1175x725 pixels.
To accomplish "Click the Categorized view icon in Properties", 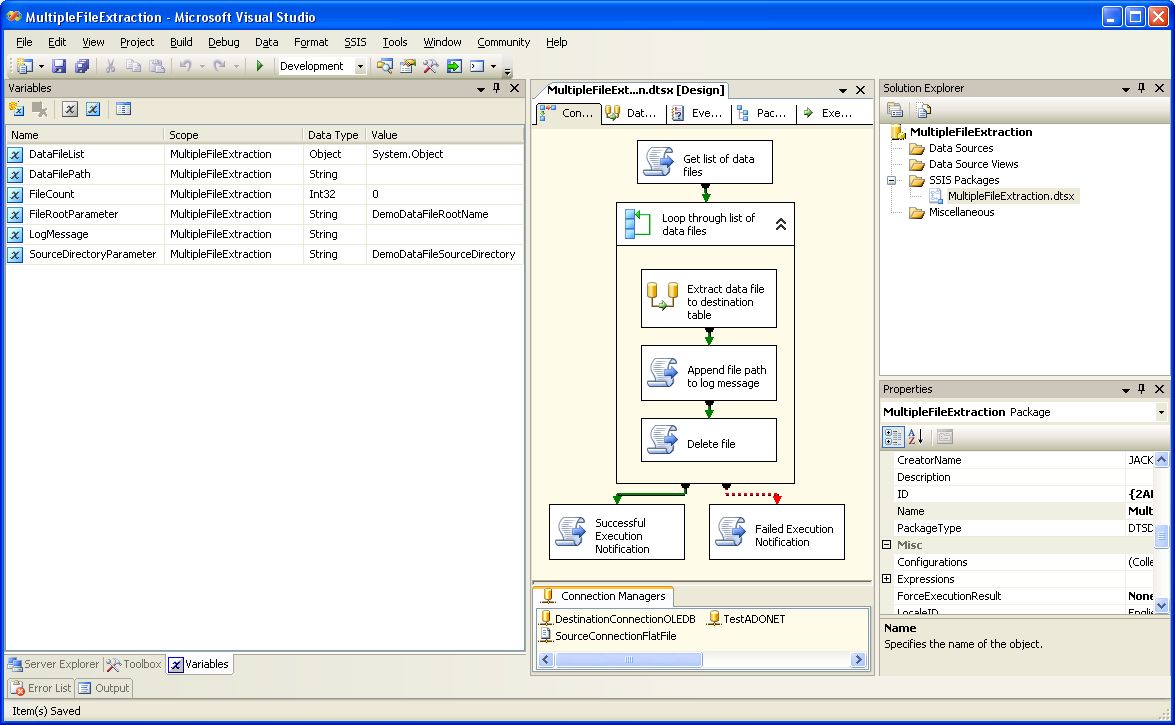I will pyautogui.click(x=894, y=437).
